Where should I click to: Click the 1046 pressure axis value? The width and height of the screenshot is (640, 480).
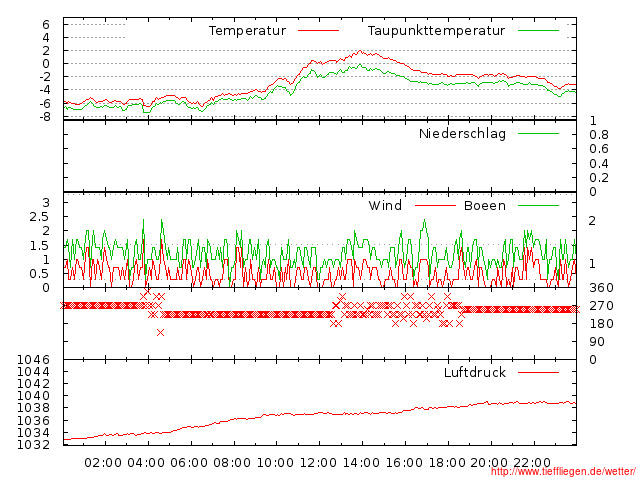click(x=33, y=360)
